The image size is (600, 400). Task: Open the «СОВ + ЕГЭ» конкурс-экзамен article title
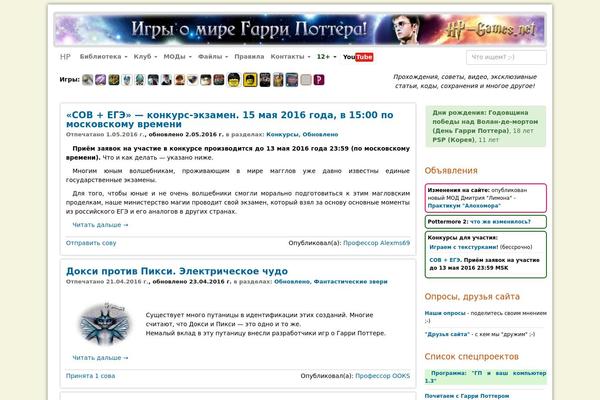230,119
